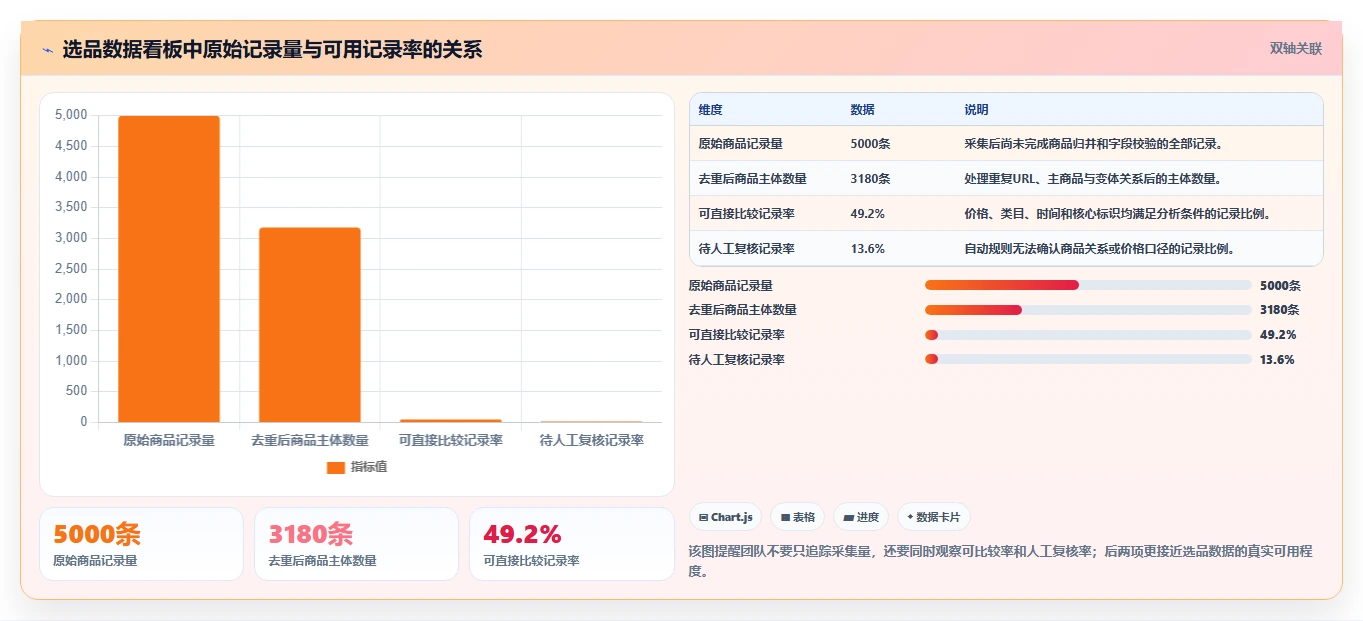Click the 去重后商品主体数量 progress bar

point(1088,310)
